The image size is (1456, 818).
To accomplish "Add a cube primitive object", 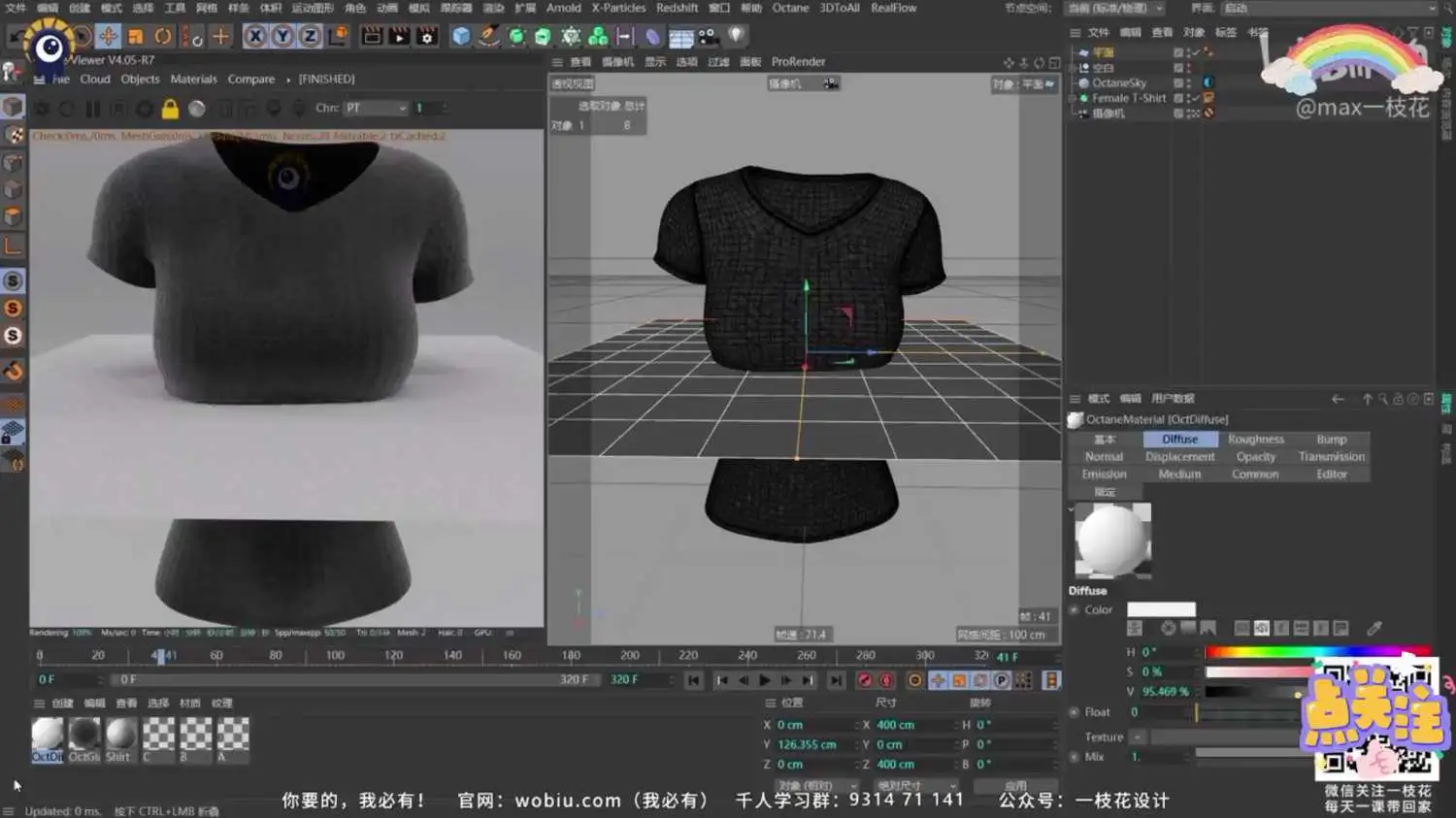I will point(461,36).
